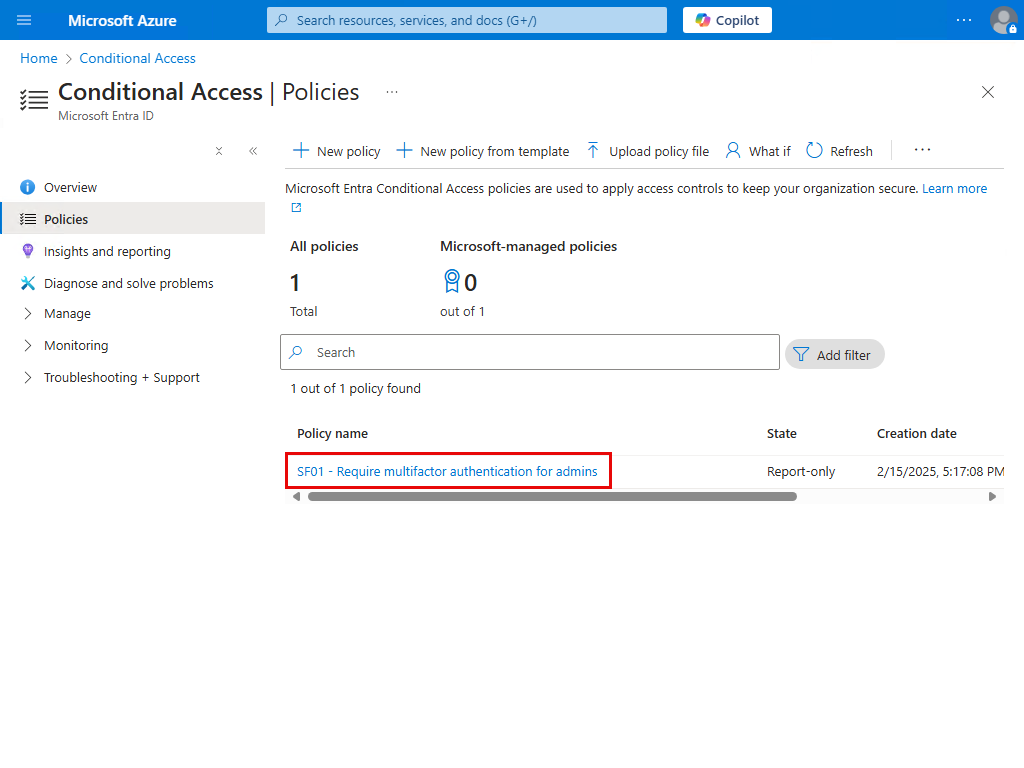Expand the Monitoring section

tap(76, 345)
